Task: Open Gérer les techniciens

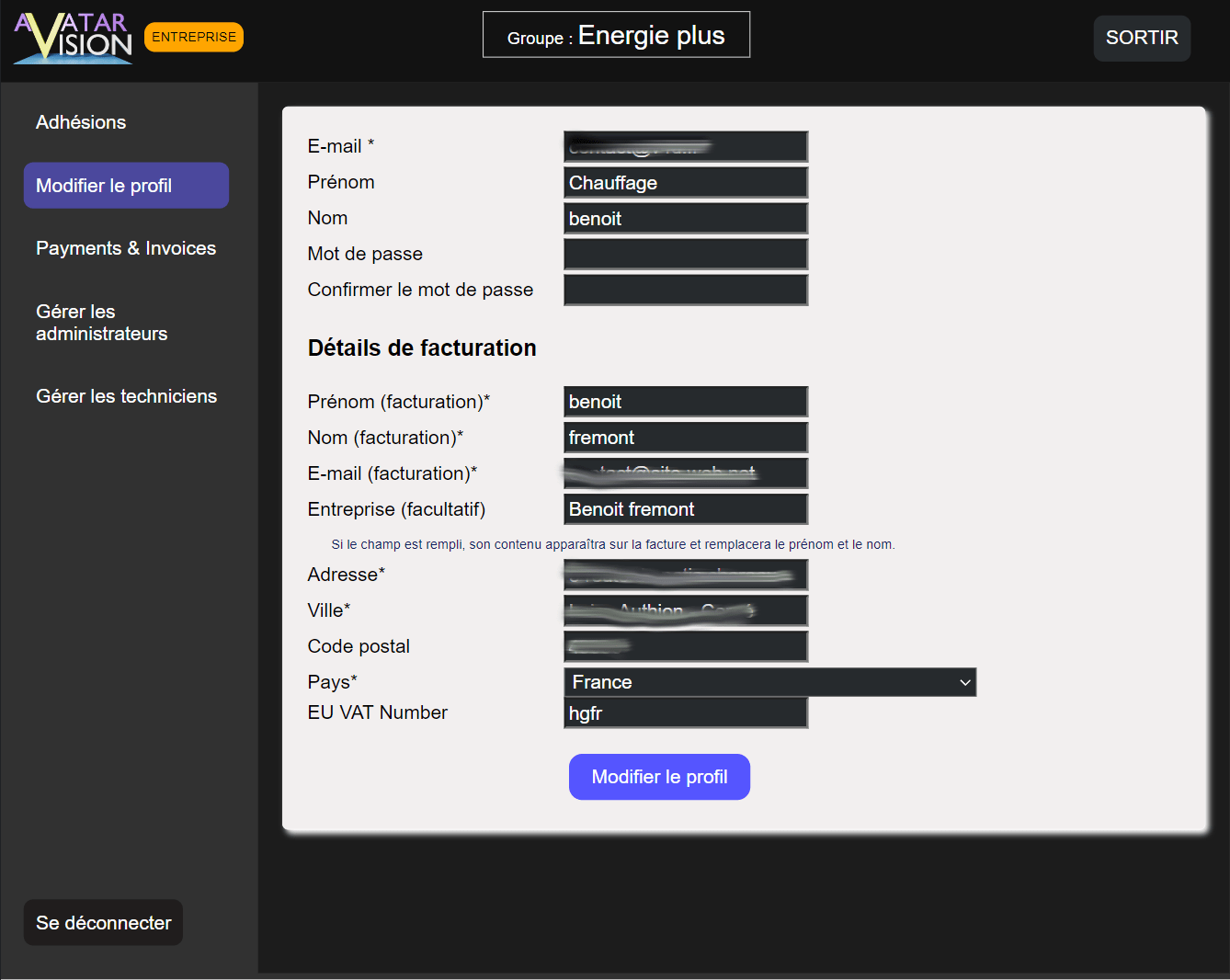Action: tap(126, 396)
